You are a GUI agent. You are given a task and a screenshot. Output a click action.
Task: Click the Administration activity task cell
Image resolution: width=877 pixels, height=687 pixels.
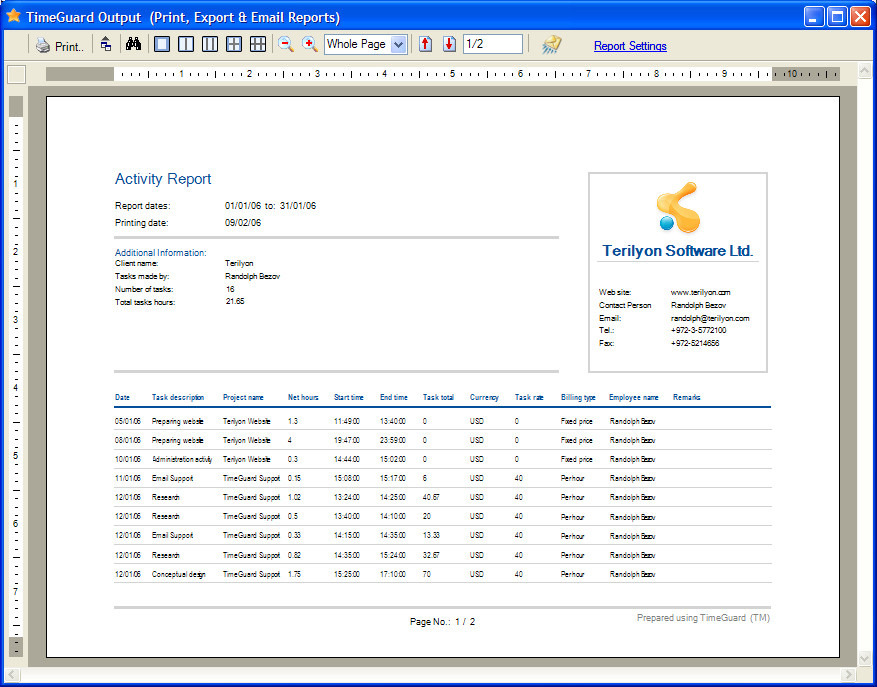point(182,459)
